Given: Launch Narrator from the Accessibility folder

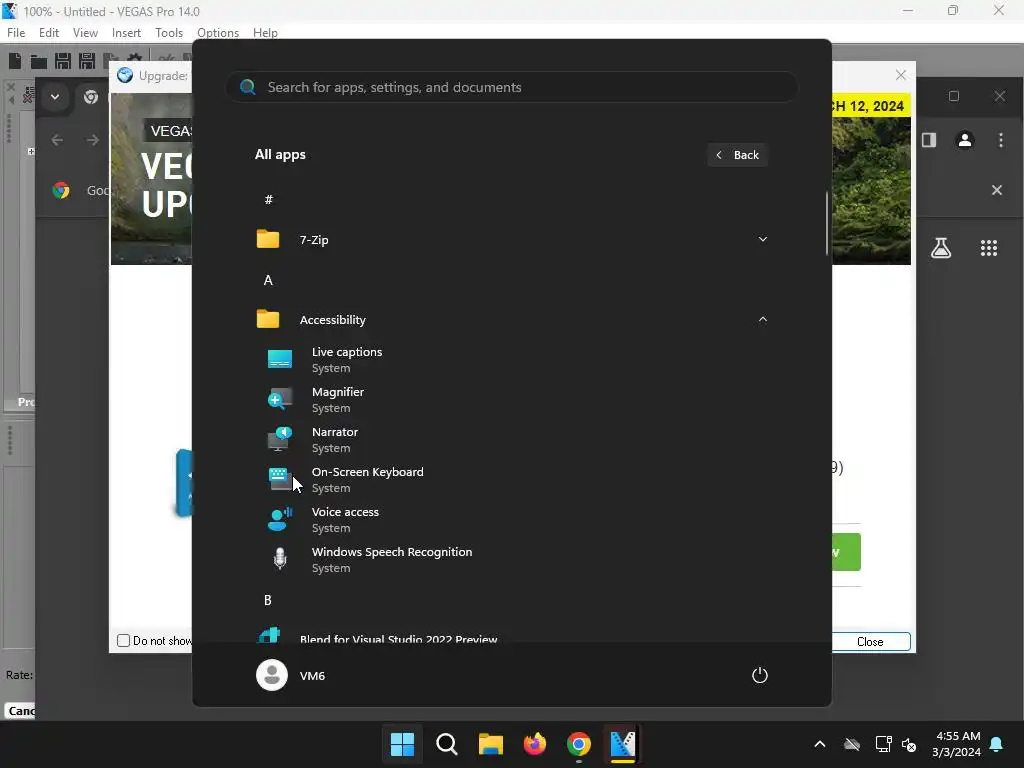Looking at the screenshot, I should click(512, 440).
